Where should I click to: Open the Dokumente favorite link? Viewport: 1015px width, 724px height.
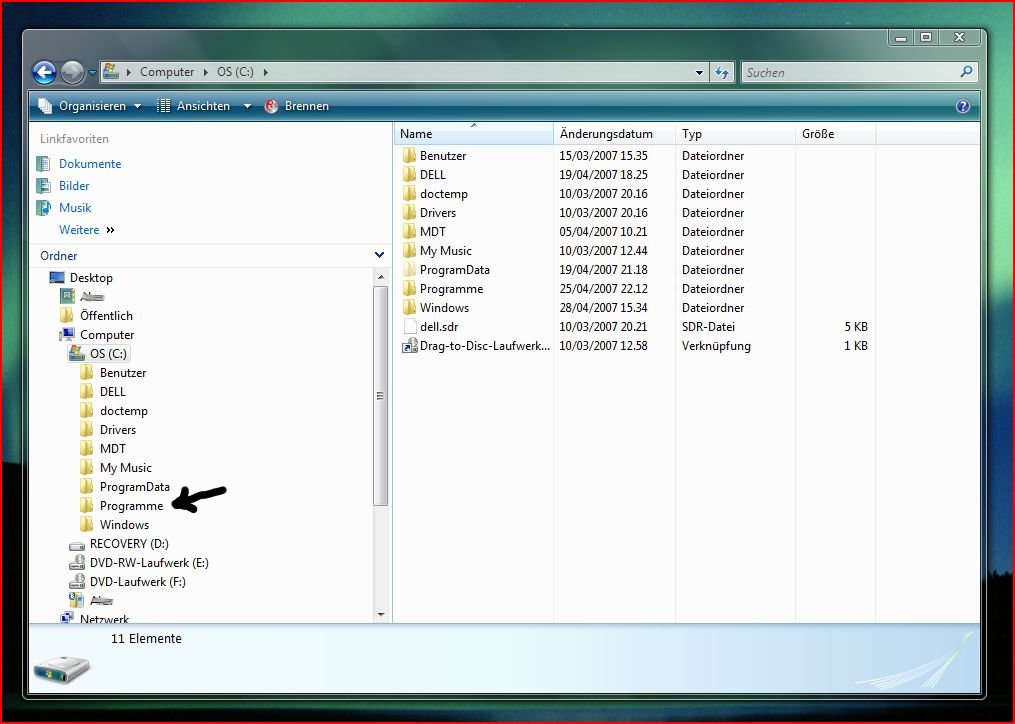(90, 164)
